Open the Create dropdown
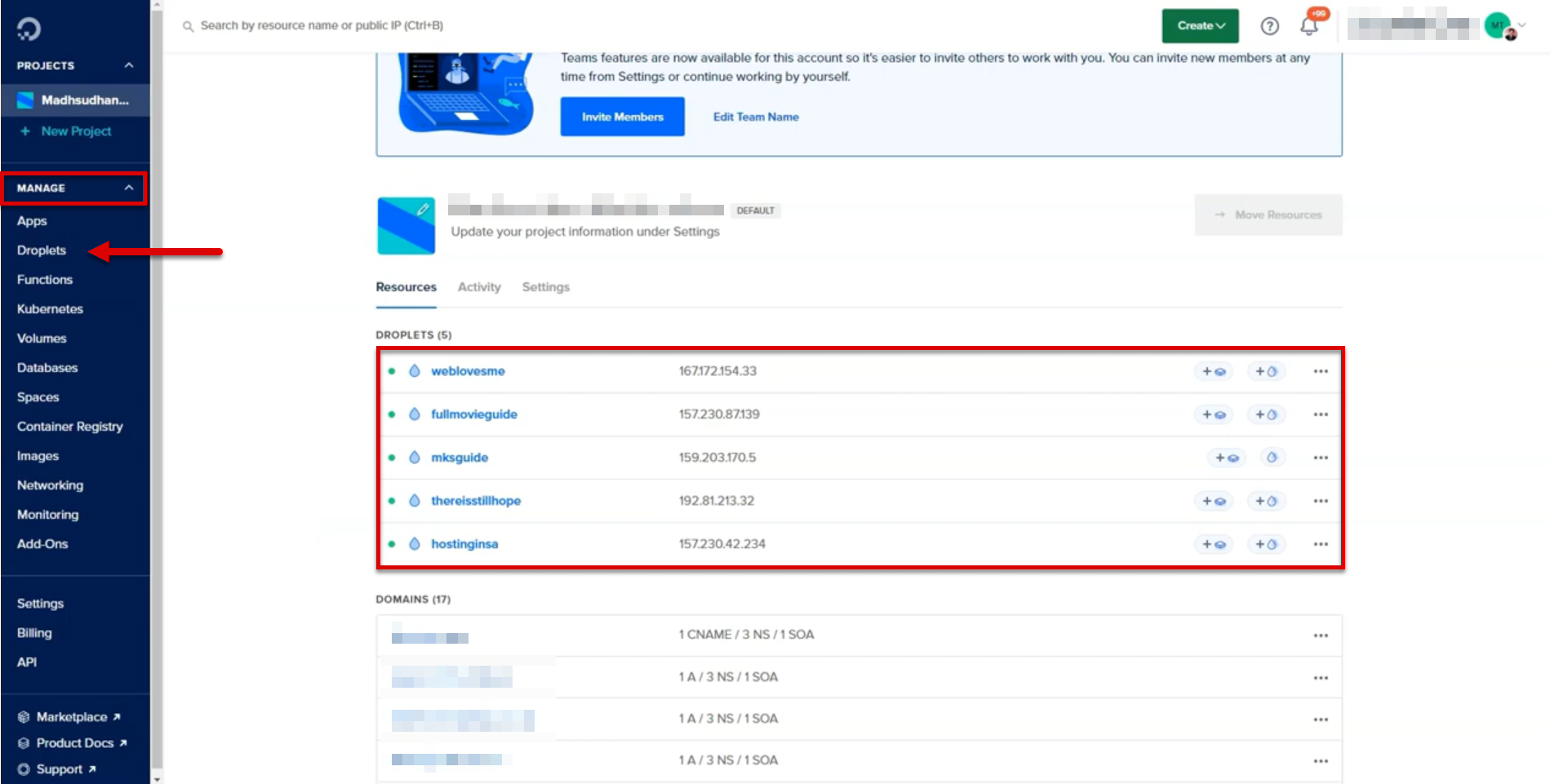 1200,26
